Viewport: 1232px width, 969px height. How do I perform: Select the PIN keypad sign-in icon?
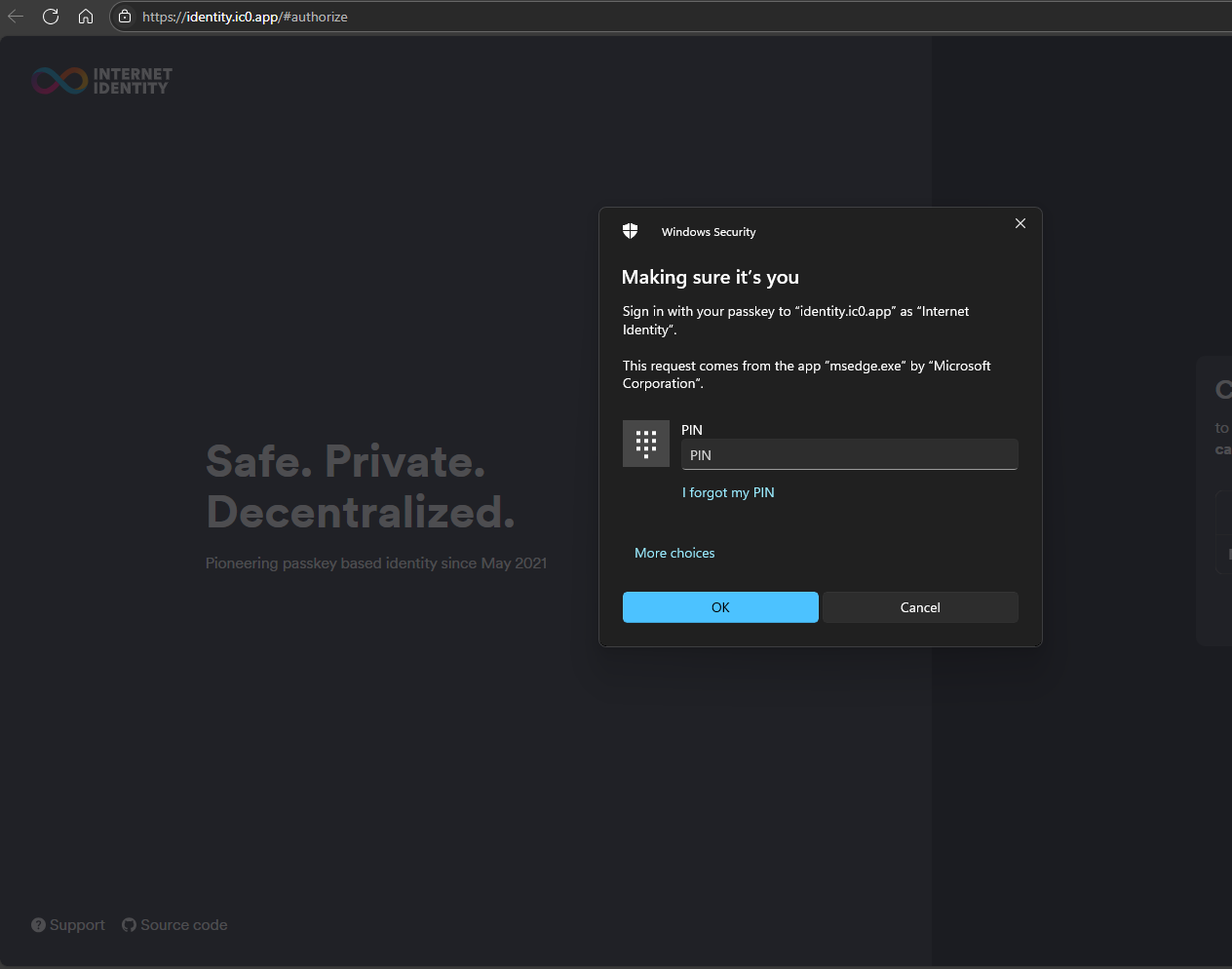pos(646,444)
